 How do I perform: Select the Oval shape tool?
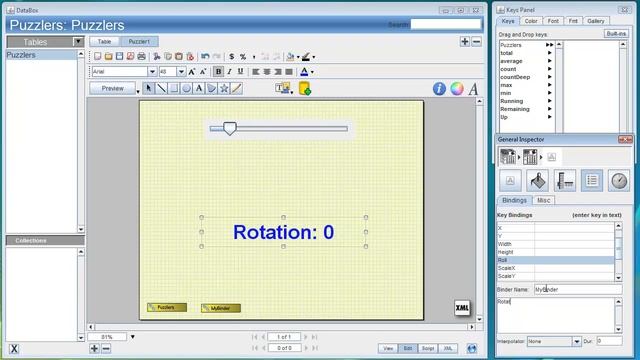187,88
